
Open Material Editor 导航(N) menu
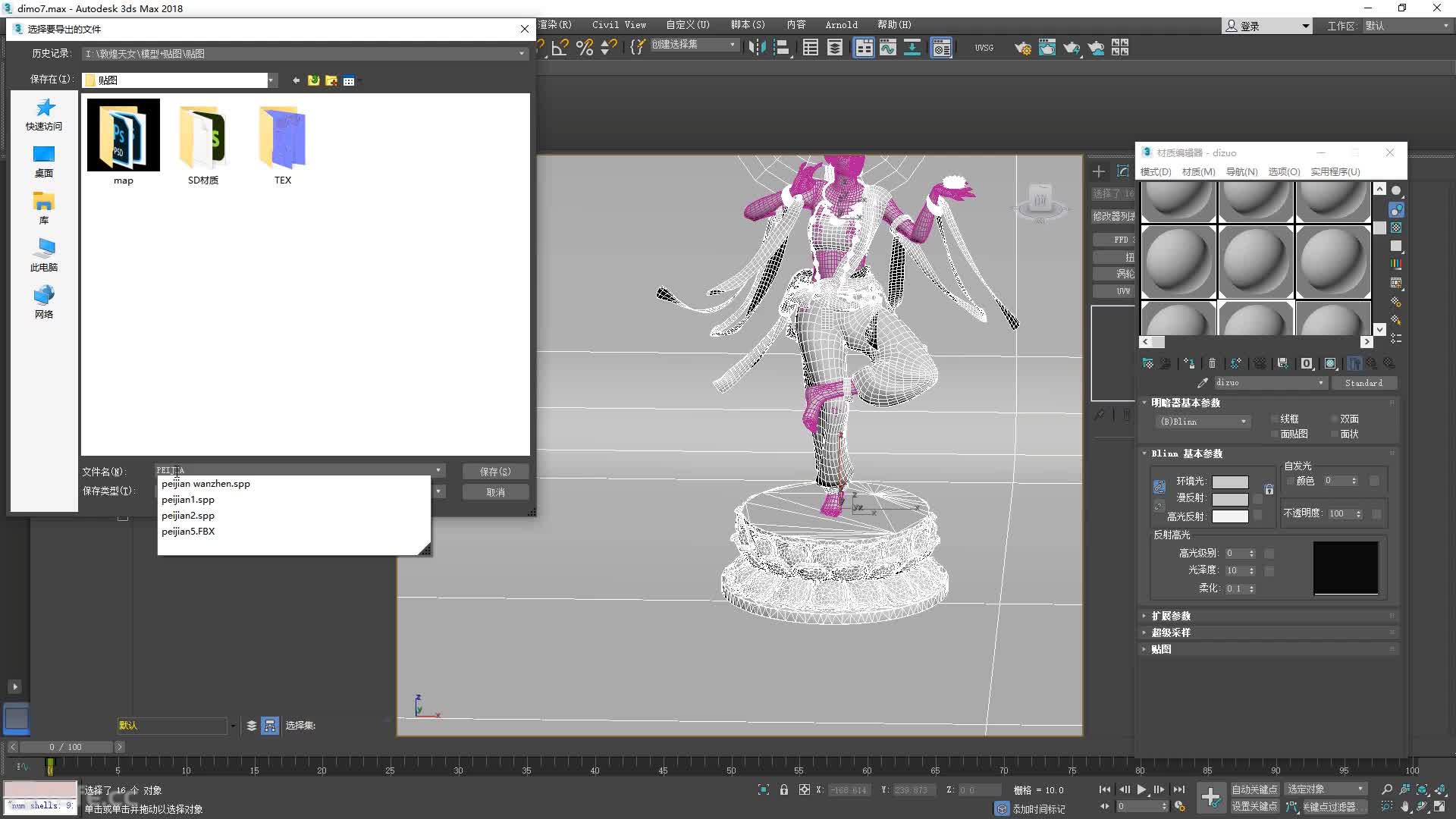coord(1241,172)
